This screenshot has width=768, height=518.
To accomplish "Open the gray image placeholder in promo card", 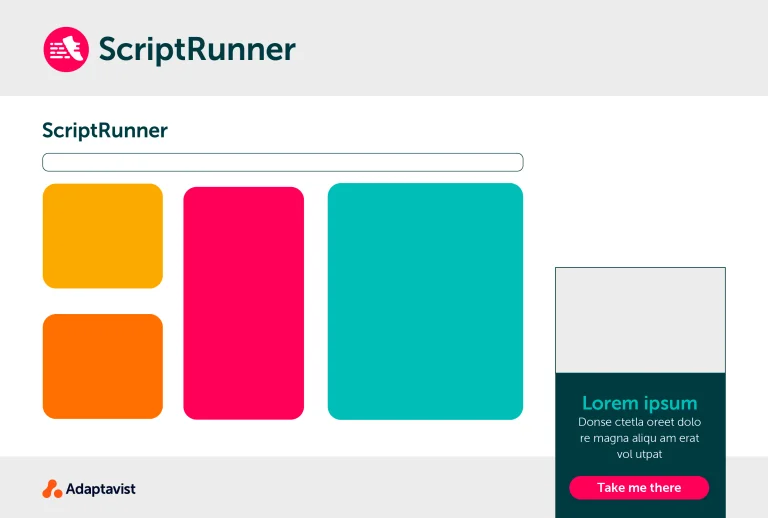I will pos(640,320).
